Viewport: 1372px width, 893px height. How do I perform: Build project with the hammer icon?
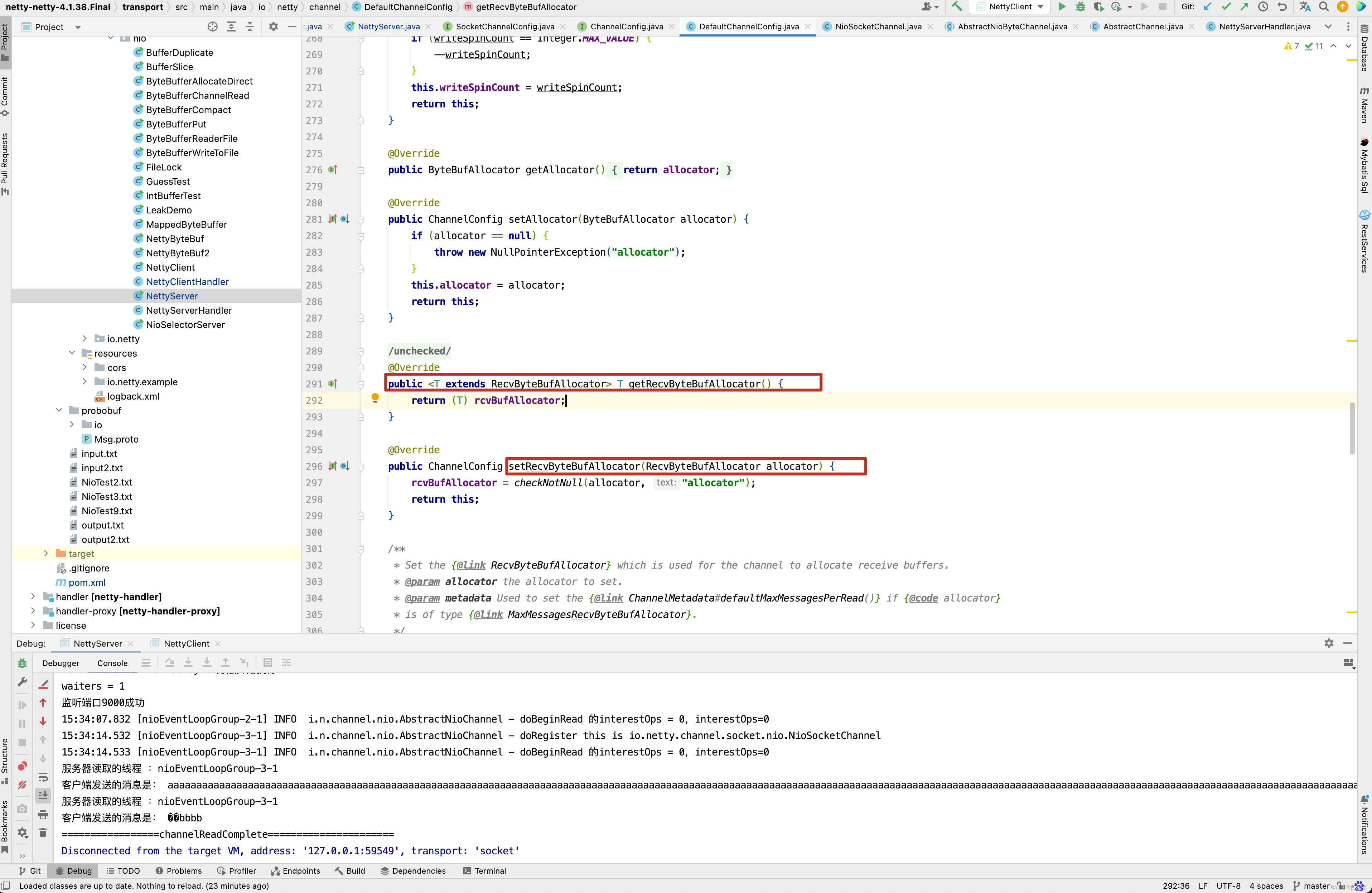pyautogui.click(x=957, y=7)
